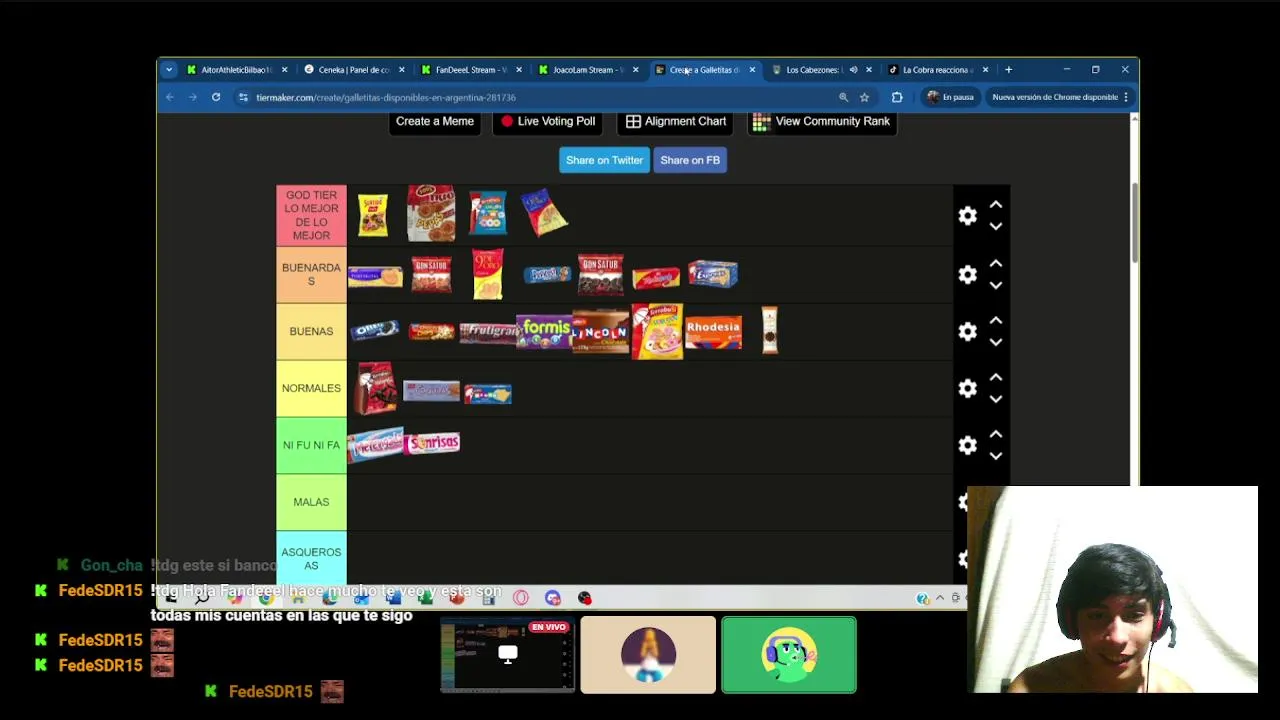Switch to Ceneka Panel tab
Viewport: 1280px width, 720px height.
pyautogui.click(x=353, y=70)
